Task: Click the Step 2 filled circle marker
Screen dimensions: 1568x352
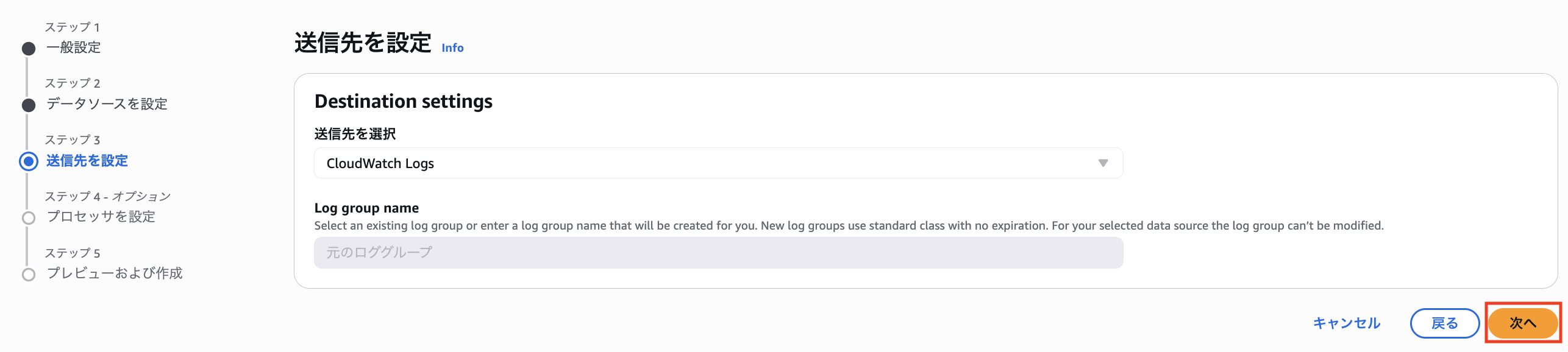Action: coord(29,105)
